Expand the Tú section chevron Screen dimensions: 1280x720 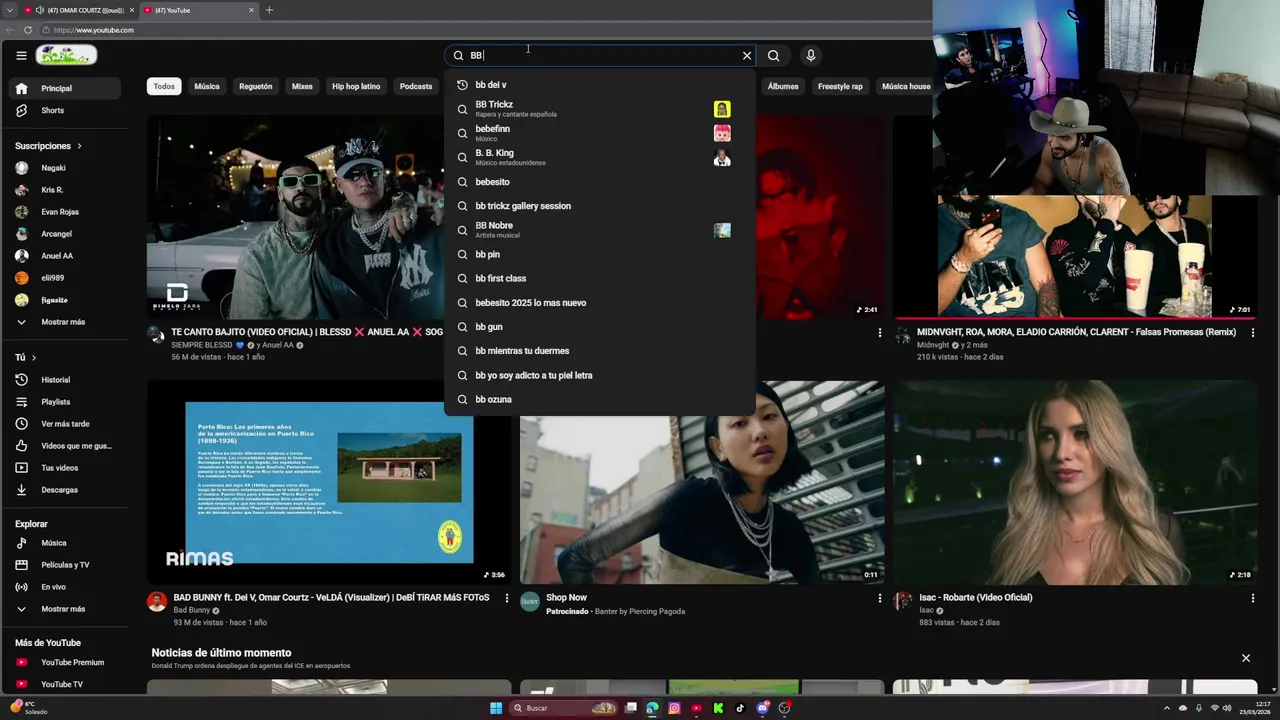[x=33, y=357]
